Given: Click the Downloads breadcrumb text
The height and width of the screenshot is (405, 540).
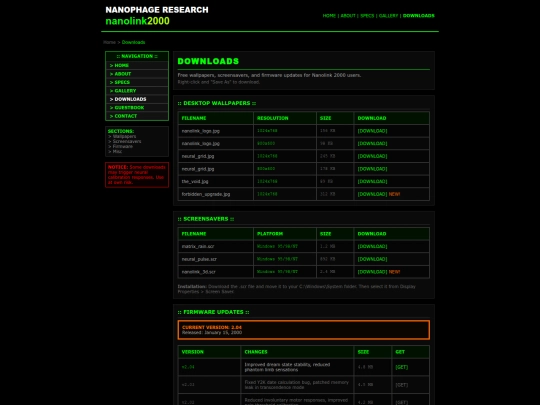Looking at the screenshot, I should pyautogui.click(x=133, y=42).
